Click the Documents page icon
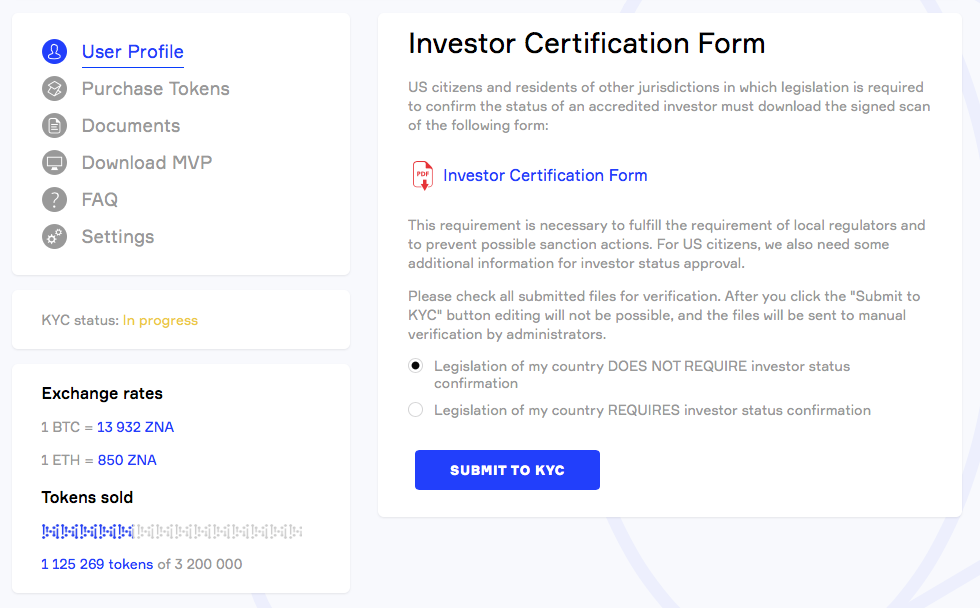 (x=54, y=126)
